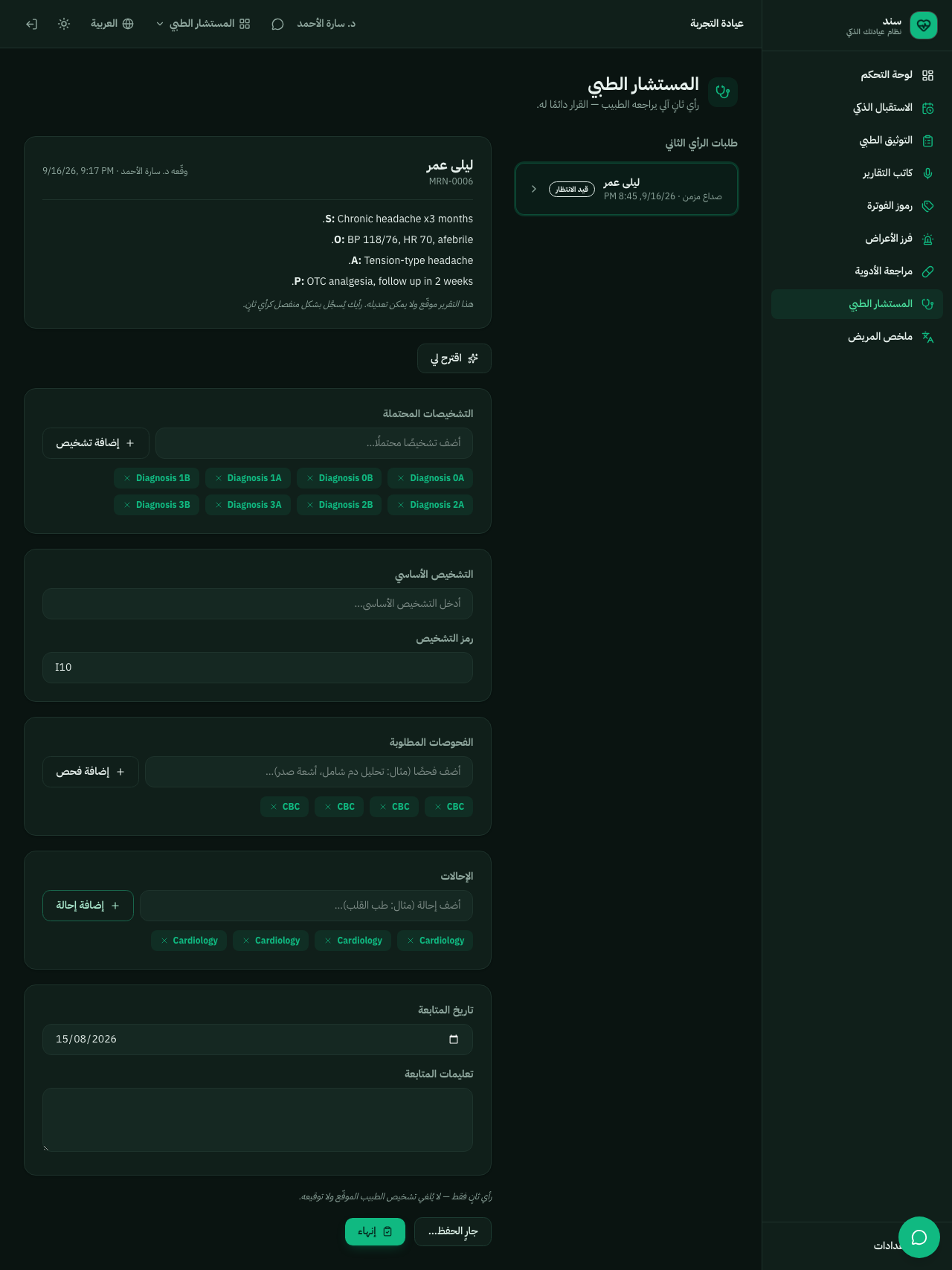Expand the ليلى عمر request chevron
Screen dimensions: 952x1270
click(534, 189)
